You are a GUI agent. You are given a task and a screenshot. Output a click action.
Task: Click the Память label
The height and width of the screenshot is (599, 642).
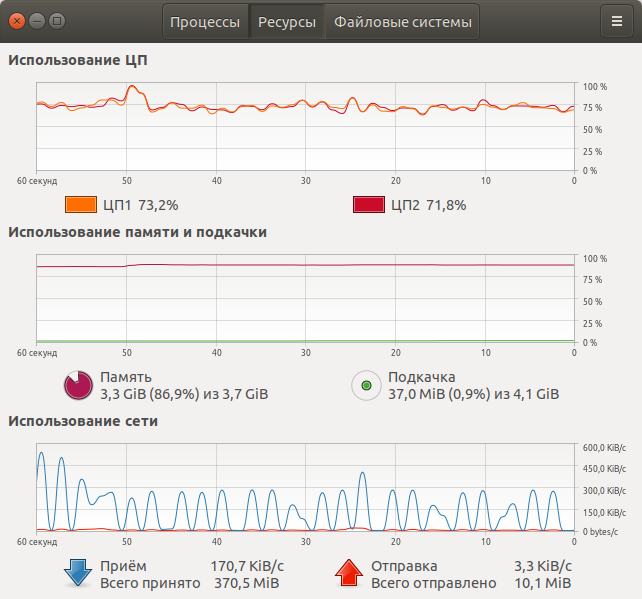(126, 377)
